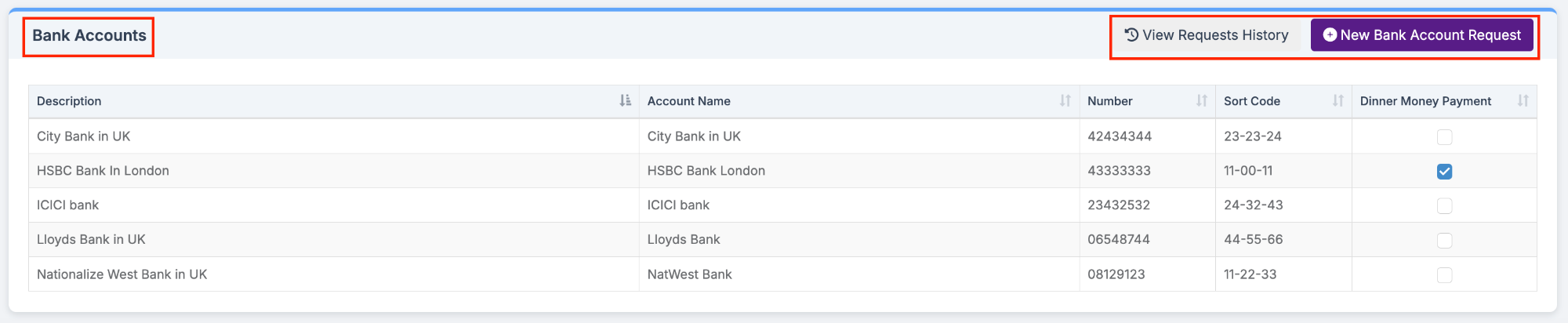Click the history clock icon
Screen dimensions: 1568x323
tap(1131, 34)
